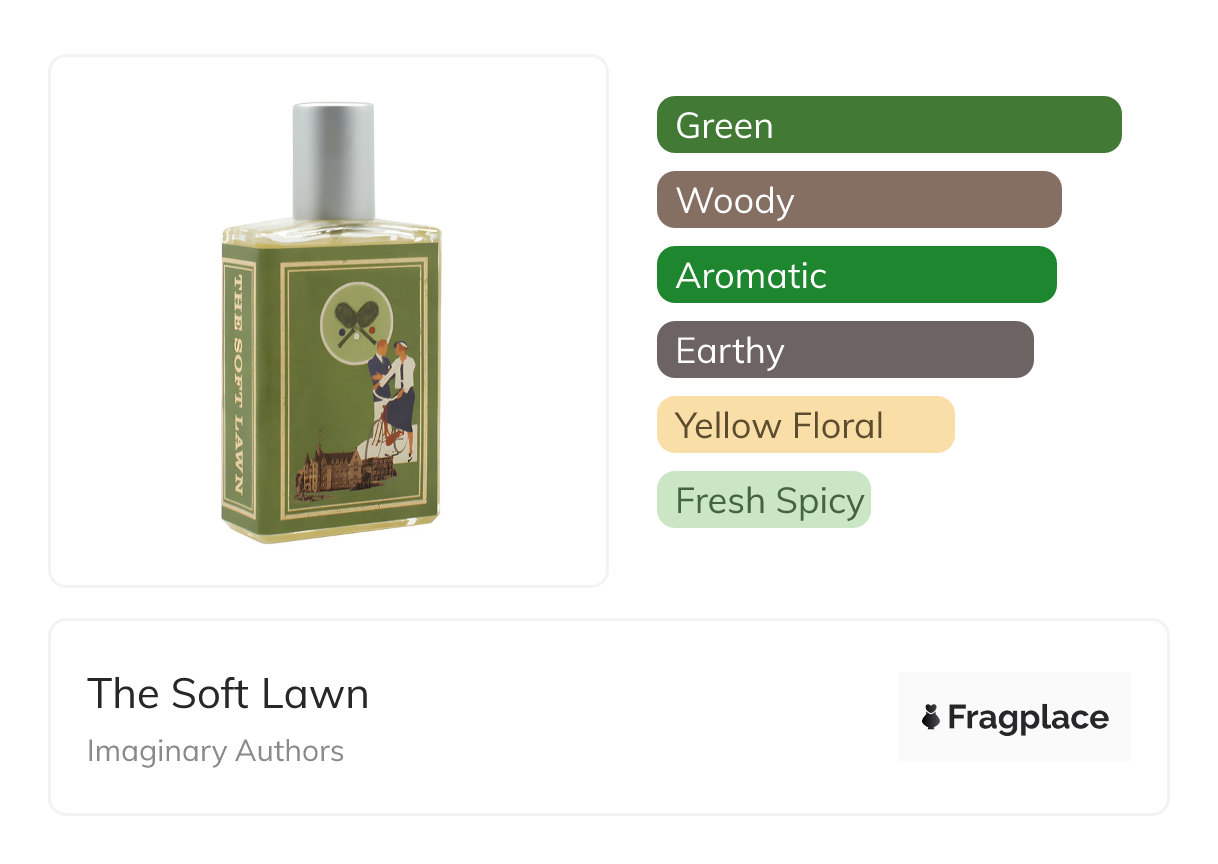Screen dimensions: 1218x864
Task: Click the vertical THE SOFT LAWN label text
Action: (240, 386)
